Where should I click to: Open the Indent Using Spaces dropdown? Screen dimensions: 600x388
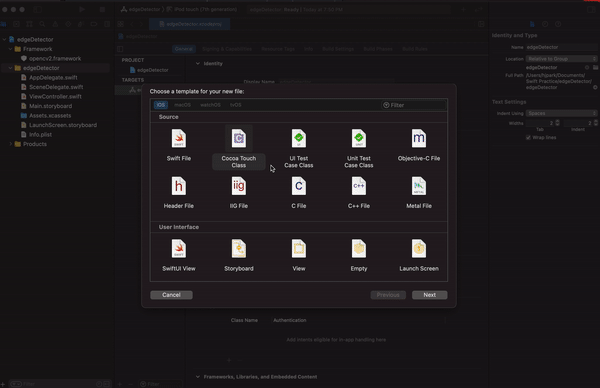[x=561, y=113]
